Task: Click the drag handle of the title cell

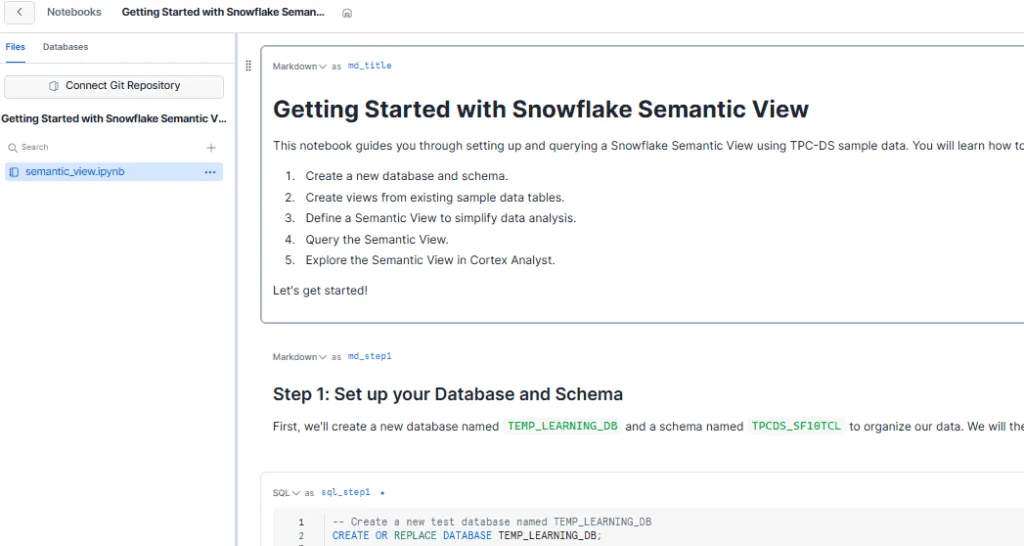Action: click(249, 66)
